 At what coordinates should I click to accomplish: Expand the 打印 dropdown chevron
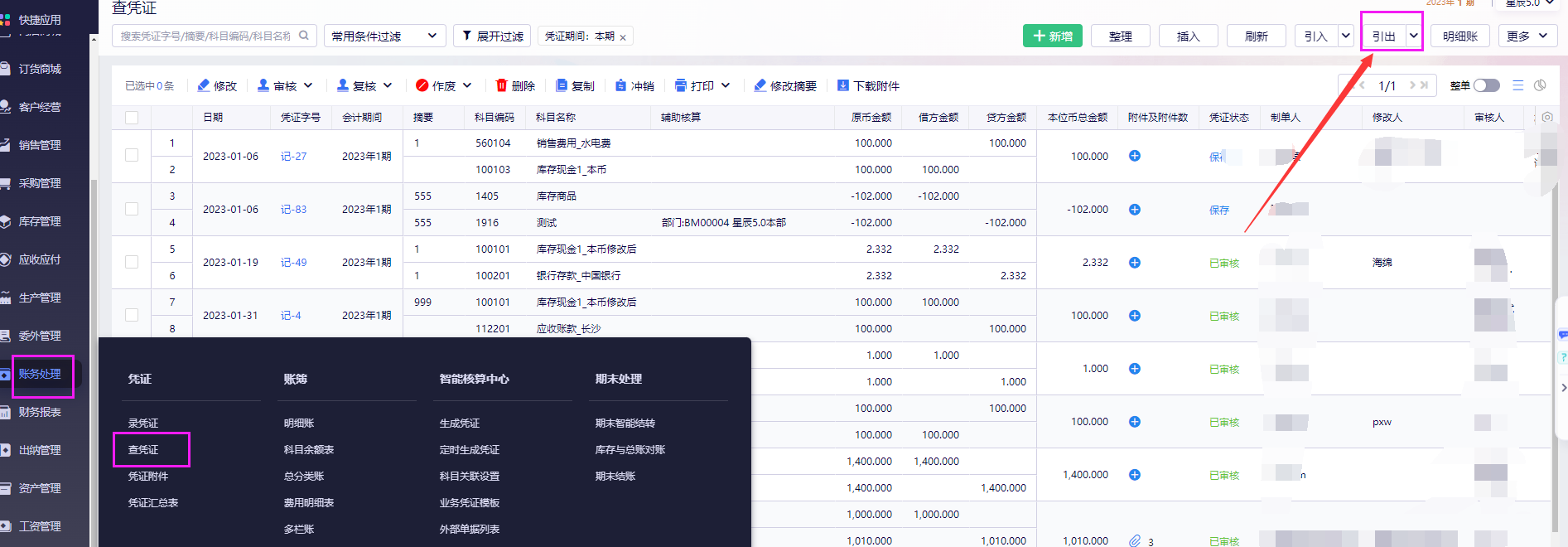click(726, 85)
